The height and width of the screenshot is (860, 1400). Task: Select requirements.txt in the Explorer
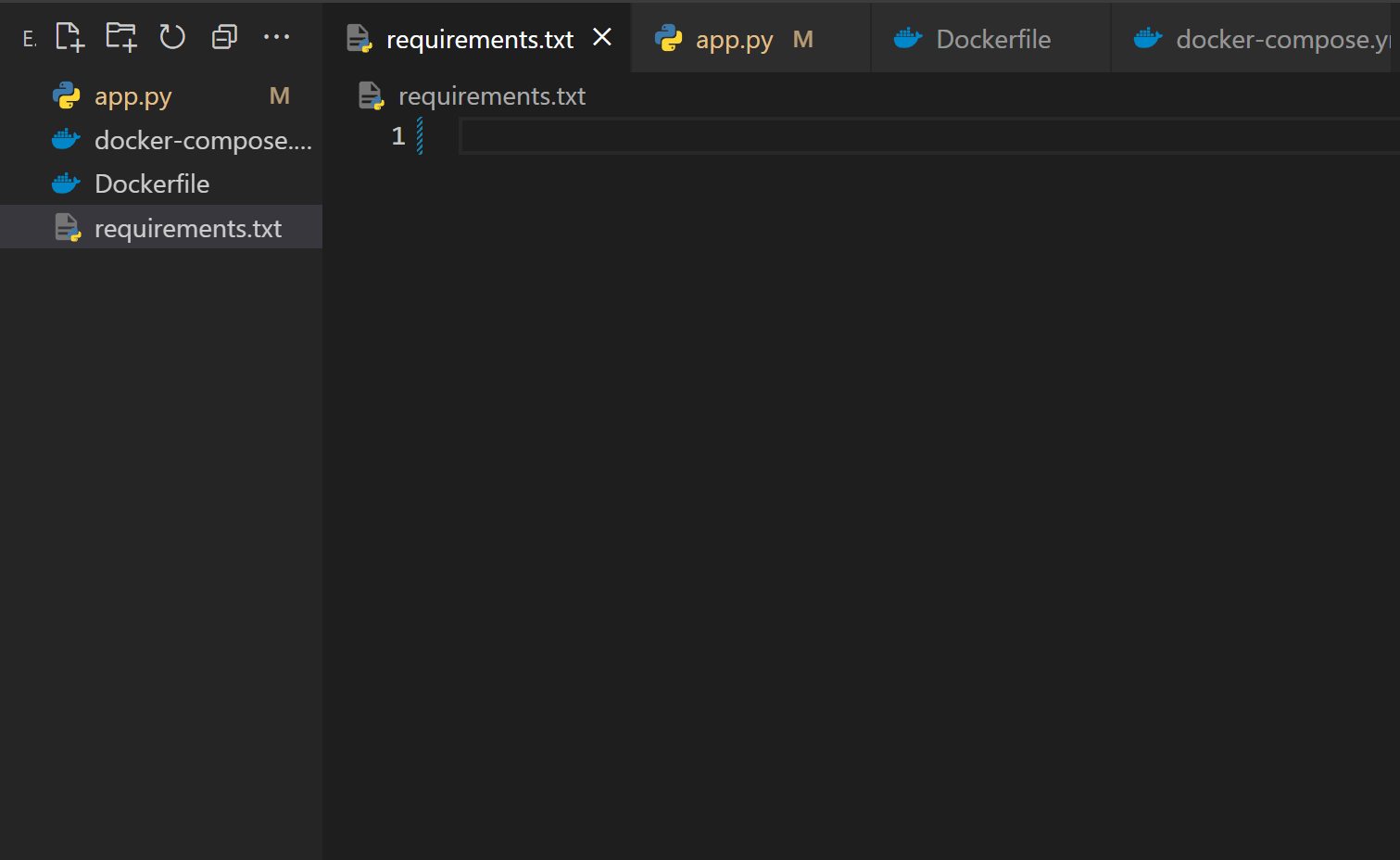click(189, 227)
